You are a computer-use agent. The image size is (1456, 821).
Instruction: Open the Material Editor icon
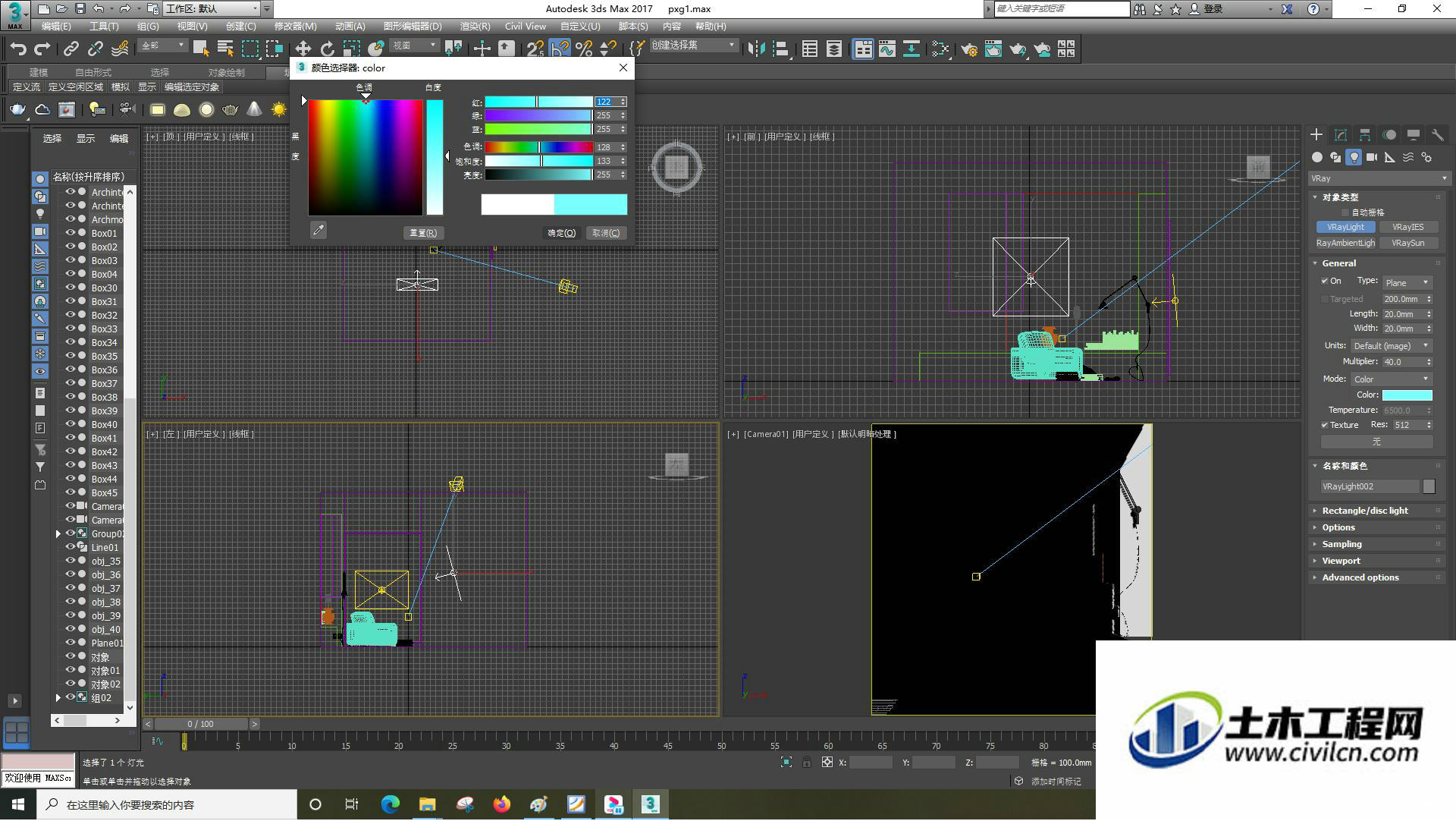tap(940, 49)
